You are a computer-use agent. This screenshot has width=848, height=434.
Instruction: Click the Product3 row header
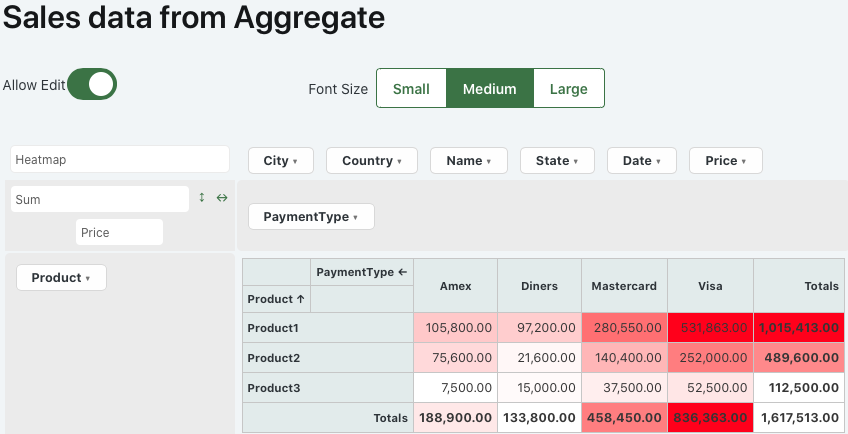(328, 388)
